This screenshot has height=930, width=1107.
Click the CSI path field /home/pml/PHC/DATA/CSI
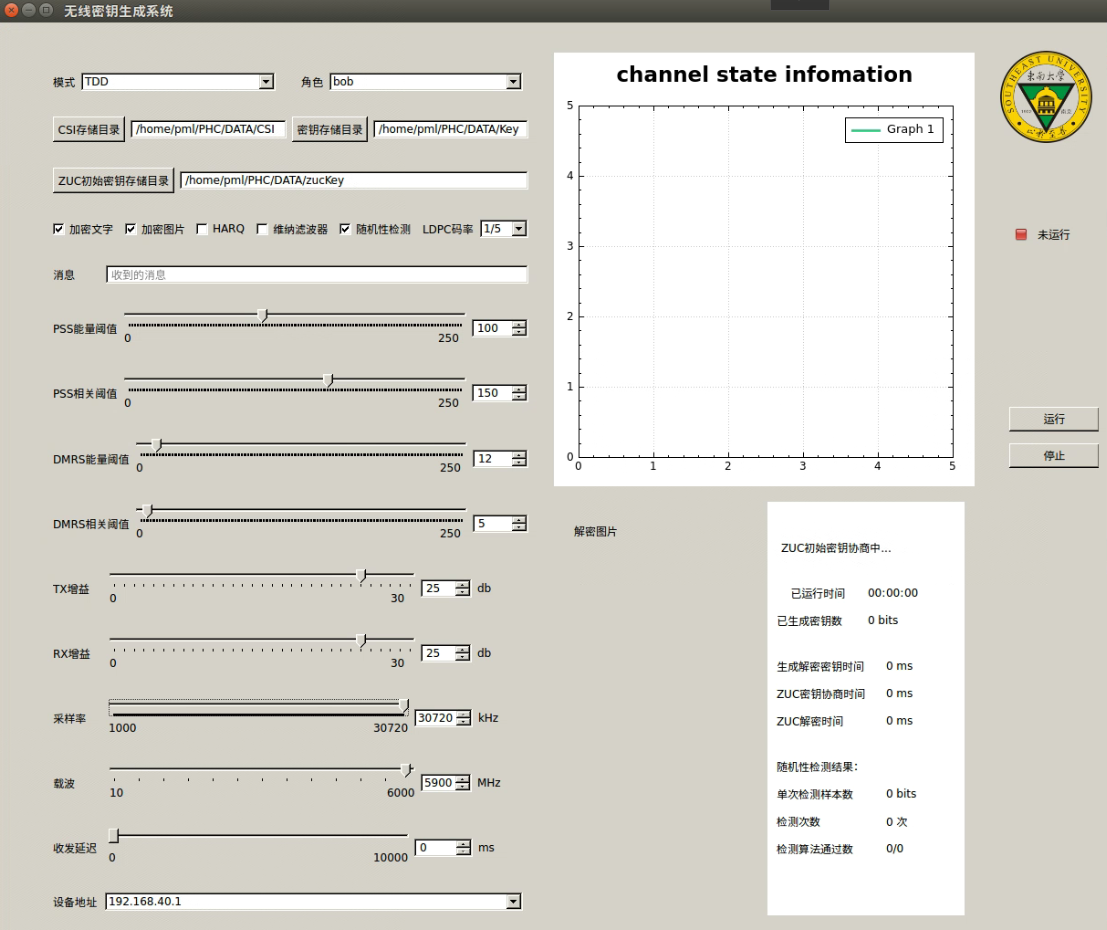click(208, 129)
